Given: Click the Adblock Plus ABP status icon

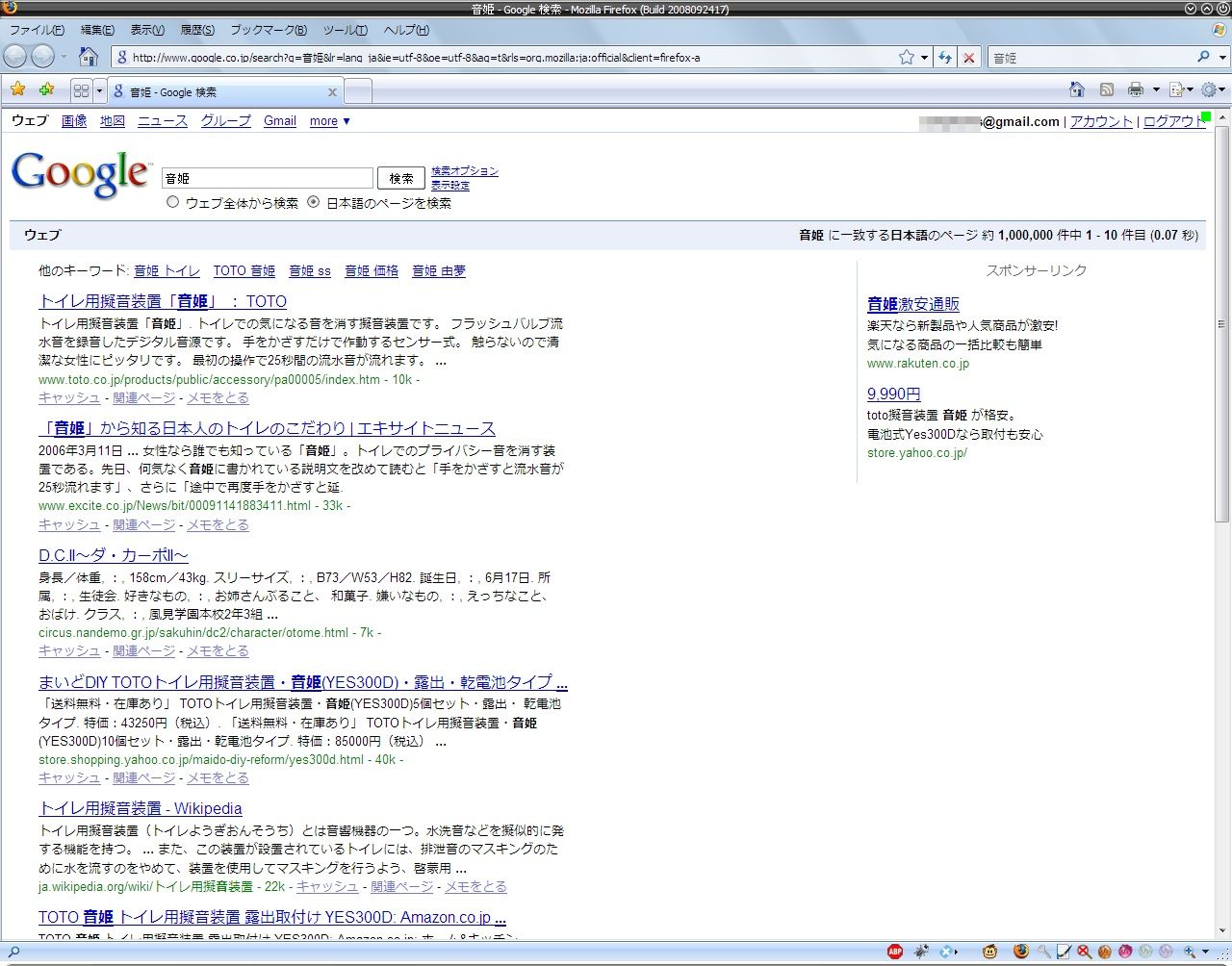Looking at the screenshot, I should (895, 953).
